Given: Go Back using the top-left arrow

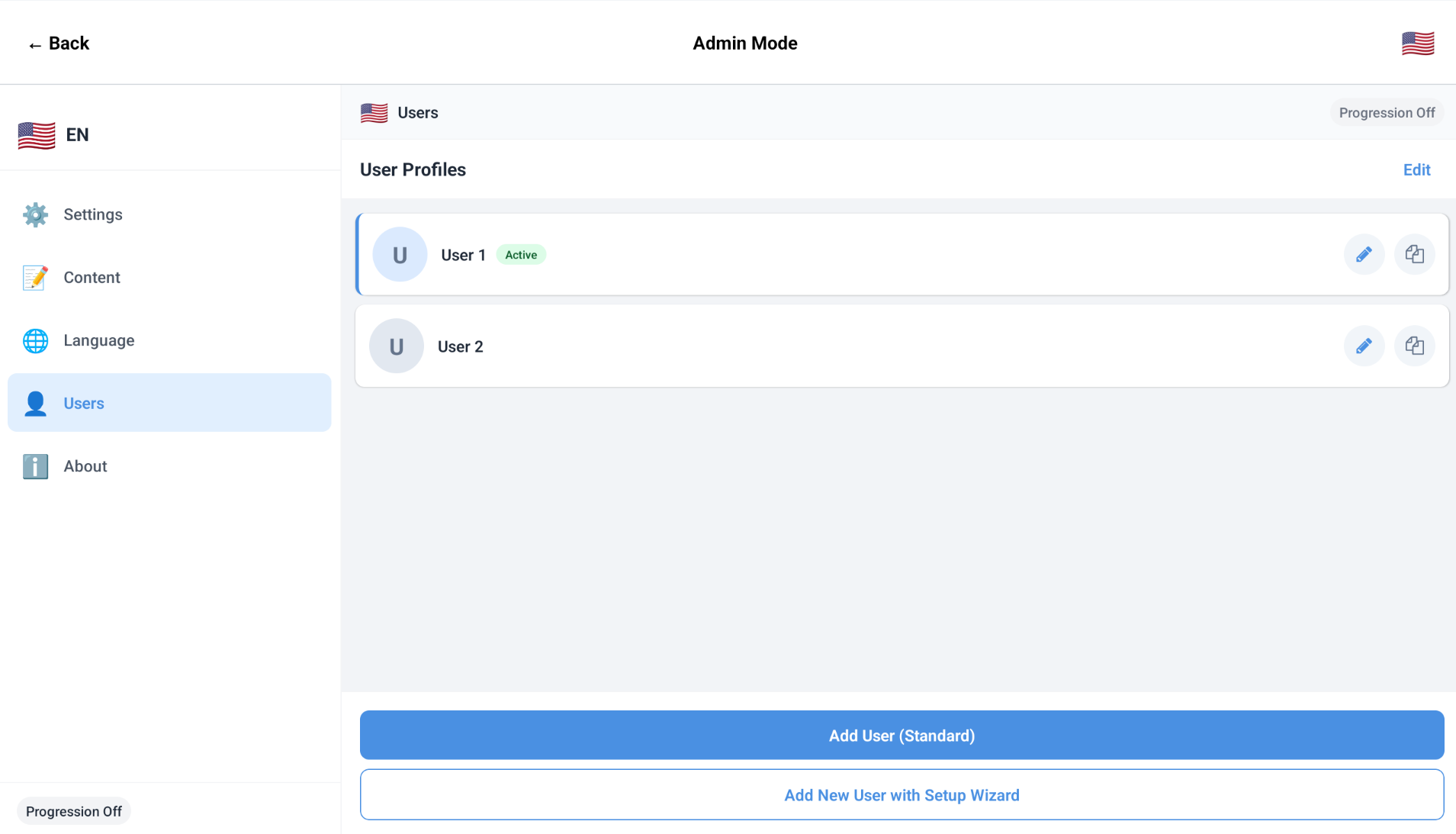Looking at the screenshot, I should [x=59, y=43].
